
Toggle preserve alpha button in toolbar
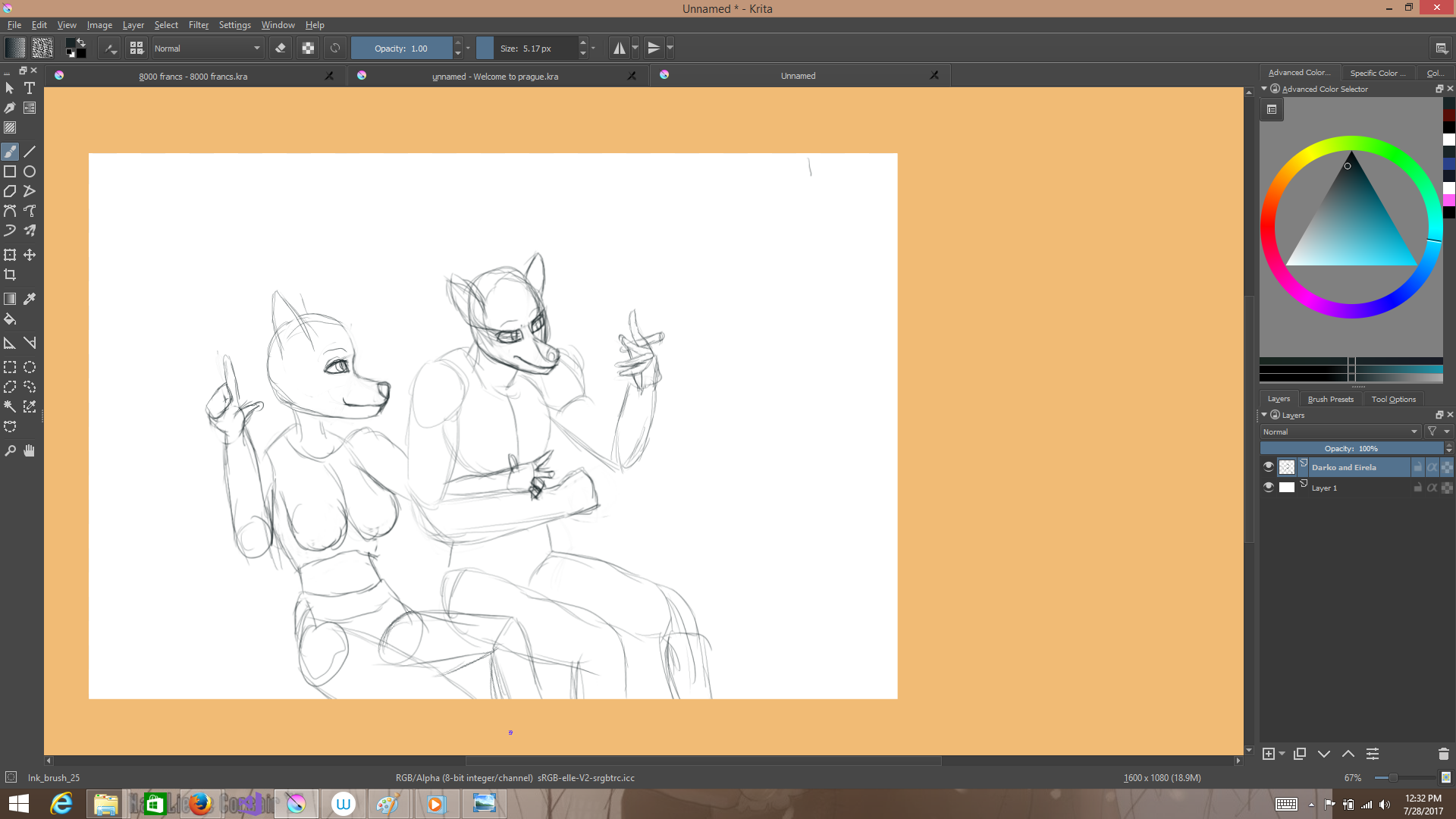tap(308, 49)
